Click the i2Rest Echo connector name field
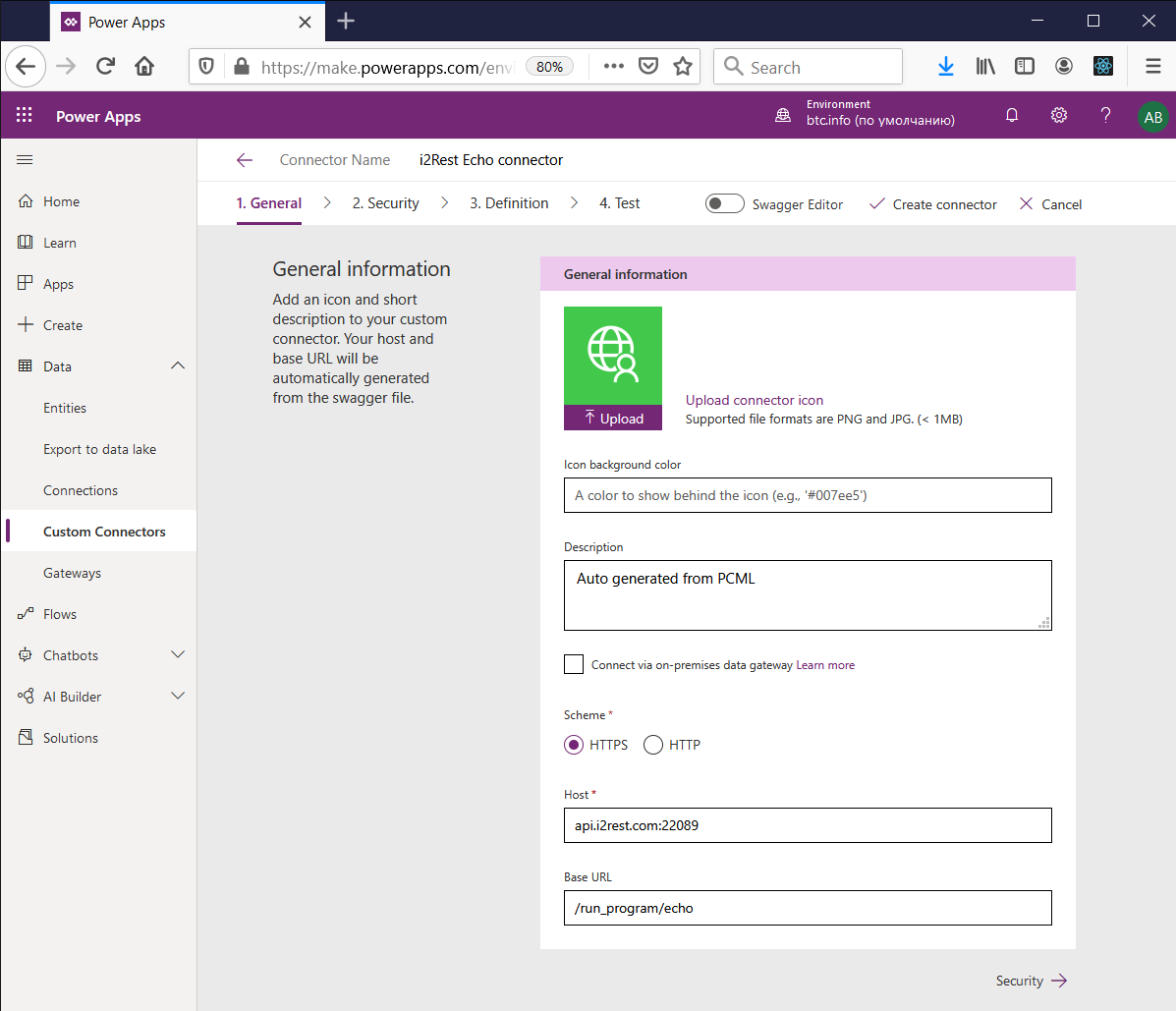 click(x=490, y=160)
